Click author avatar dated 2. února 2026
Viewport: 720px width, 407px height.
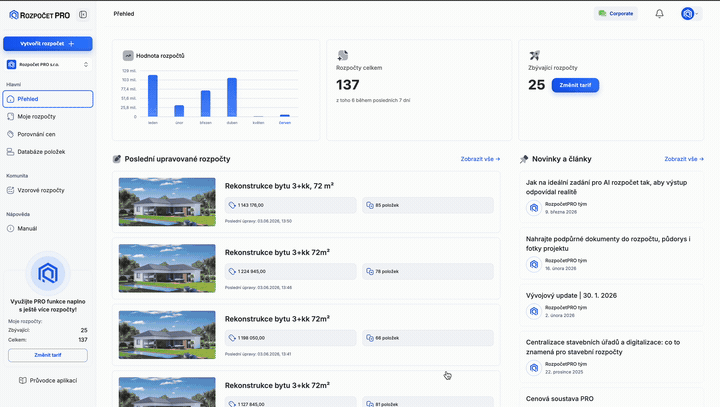point(534,311)
